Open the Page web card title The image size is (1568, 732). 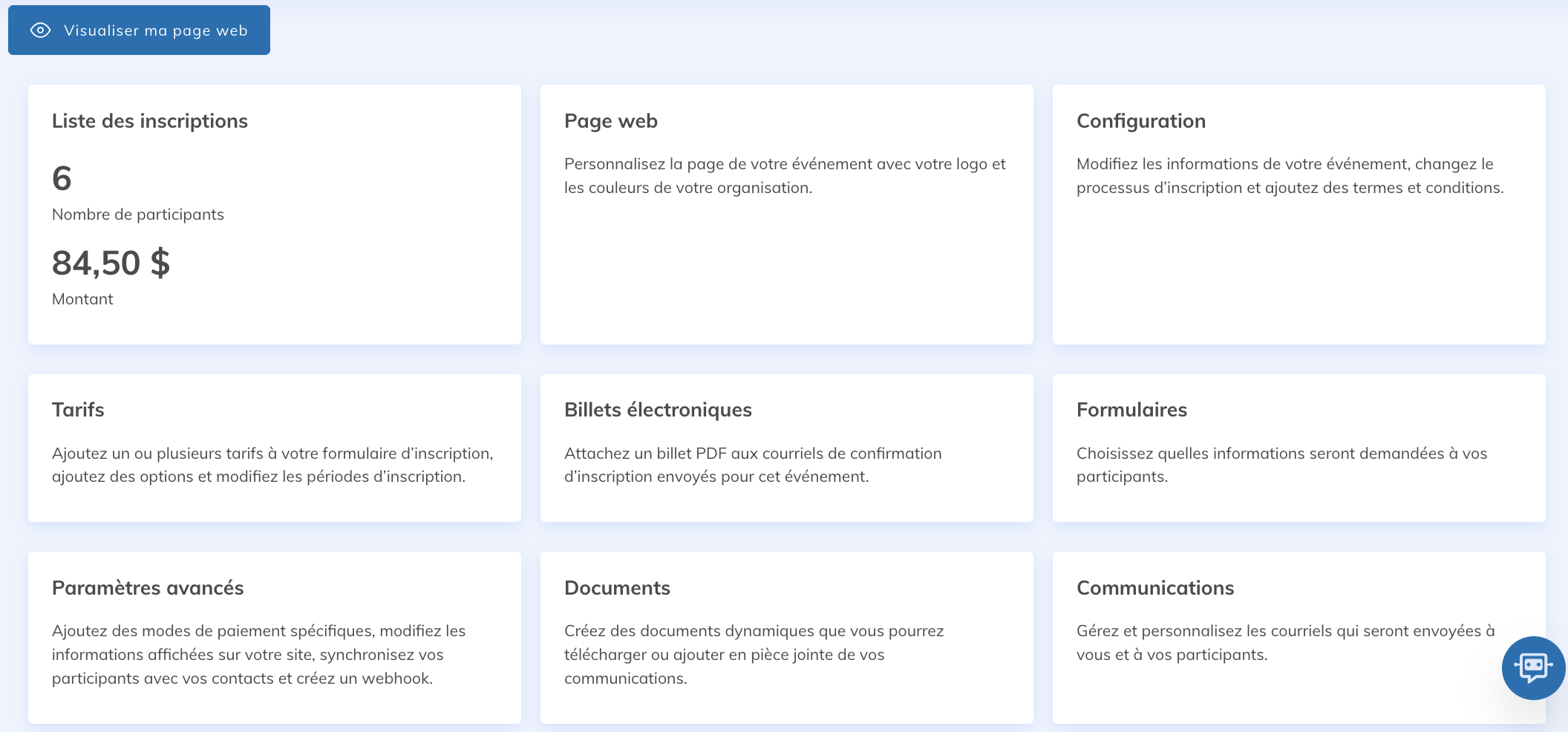610,121
